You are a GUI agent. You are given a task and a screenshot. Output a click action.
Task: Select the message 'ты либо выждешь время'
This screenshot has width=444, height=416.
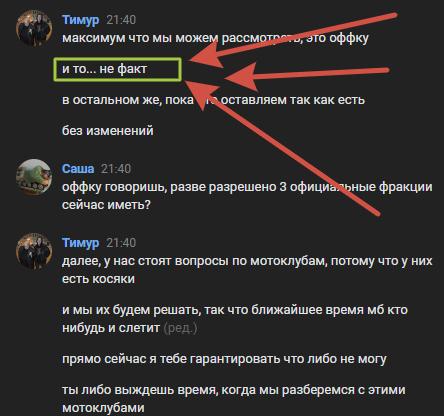234,399
